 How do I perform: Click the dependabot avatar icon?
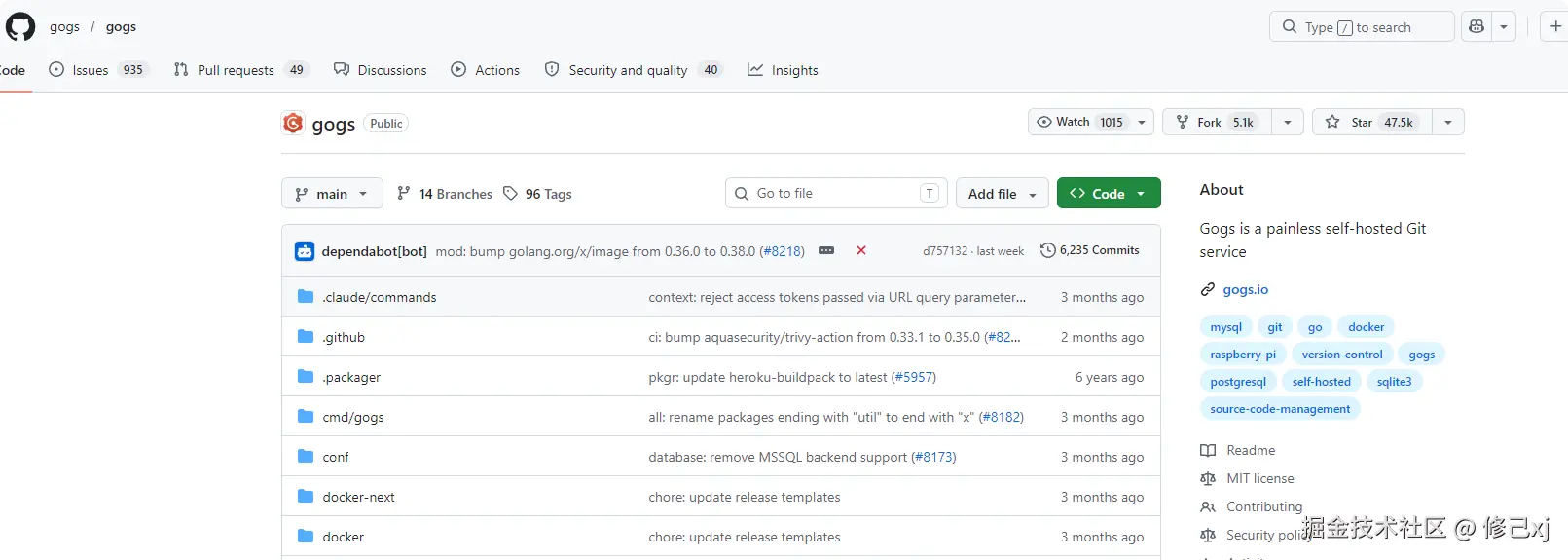[305, 251]
